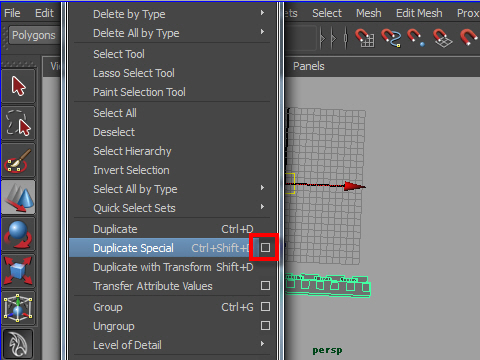Select the arrow Select tool icon
Image resolution: width=480 pixels, height=360 pixels.
(18, 86)
